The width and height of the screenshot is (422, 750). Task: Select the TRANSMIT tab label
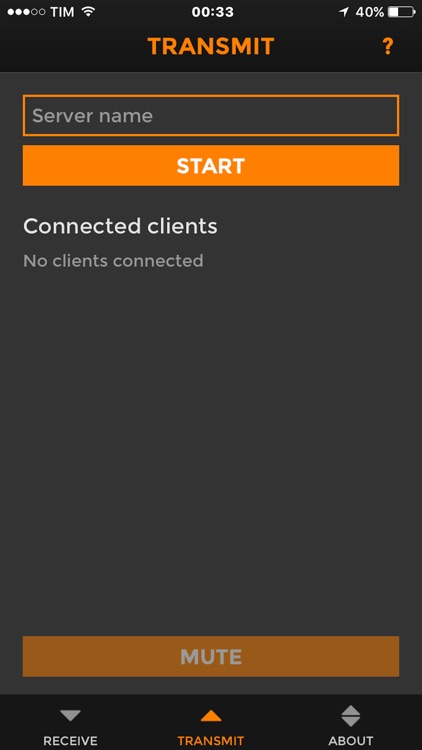[211, 741]
